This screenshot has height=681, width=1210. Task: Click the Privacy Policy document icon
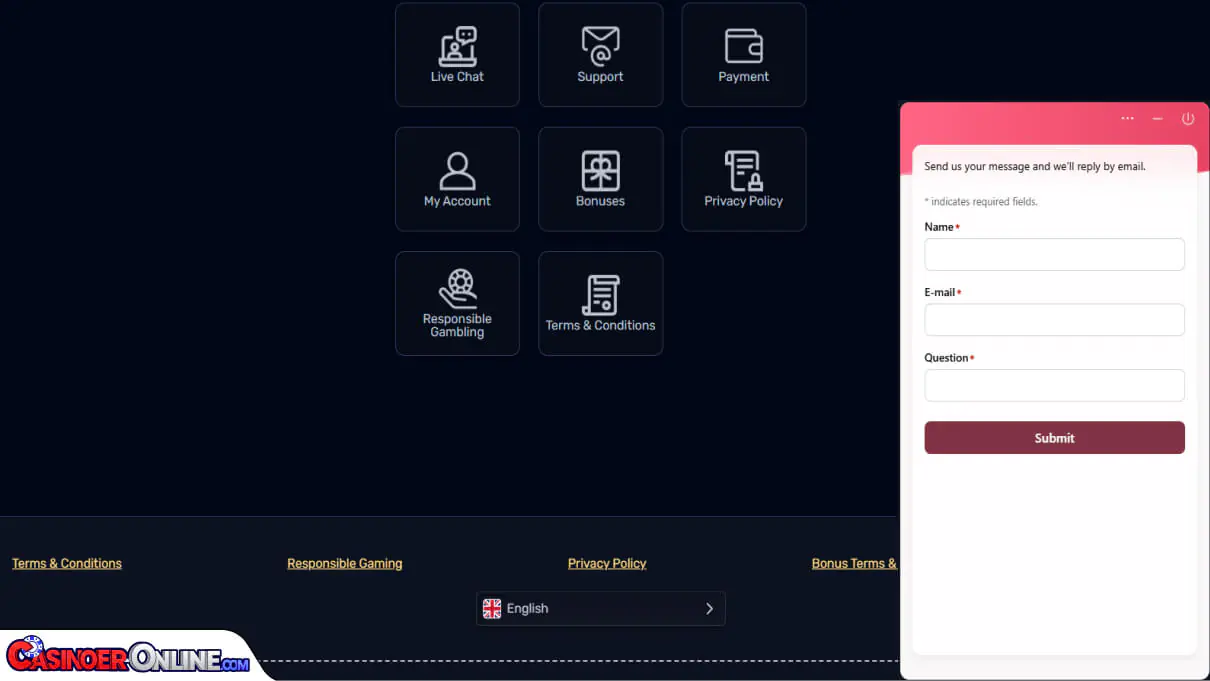pos(743,171)
